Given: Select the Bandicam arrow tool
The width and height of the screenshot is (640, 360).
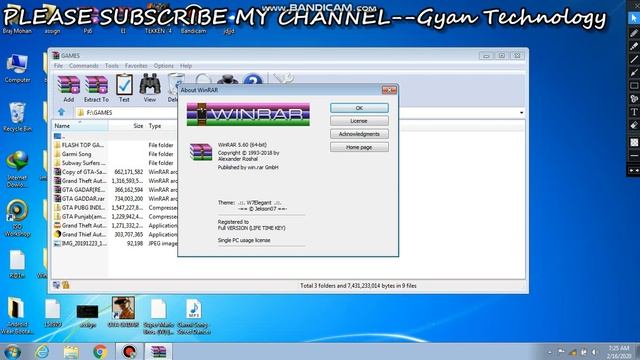Looking at the screenshot, I should pyautogui.click(x=633, y=73).
